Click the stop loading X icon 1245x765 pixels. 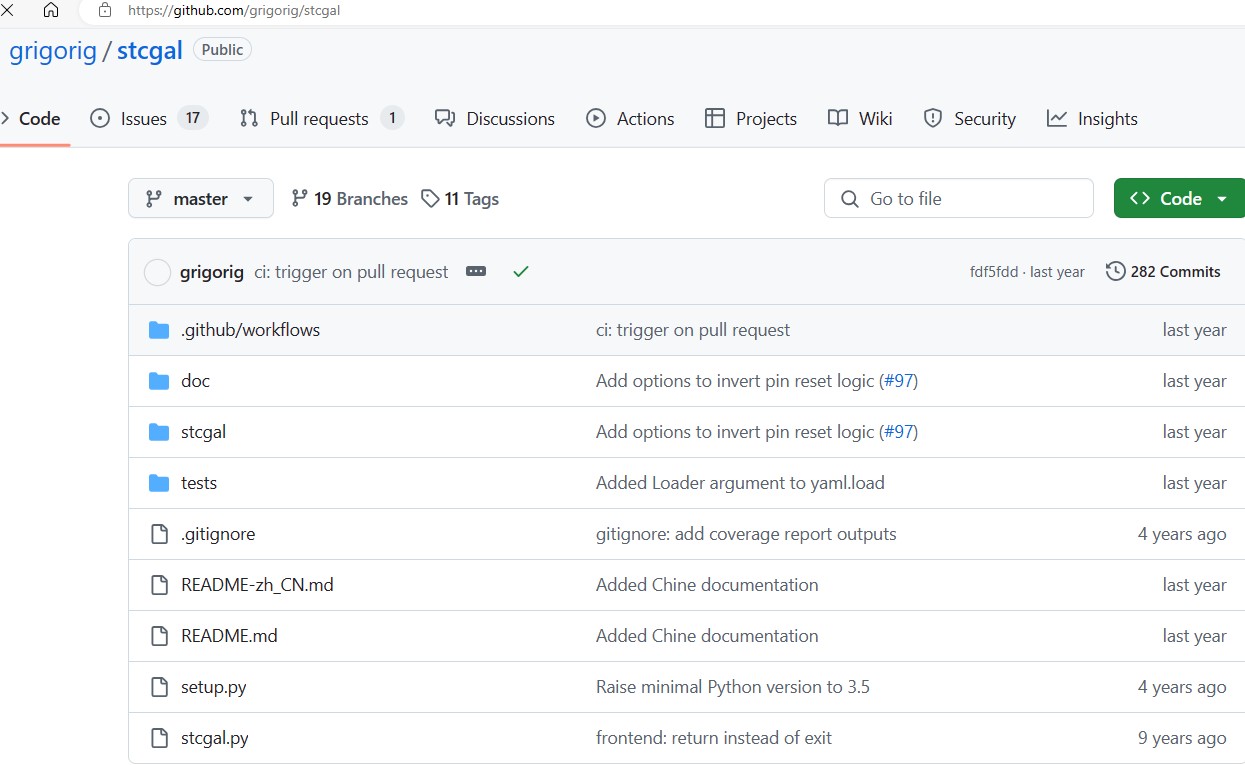[x=7, y=11]
